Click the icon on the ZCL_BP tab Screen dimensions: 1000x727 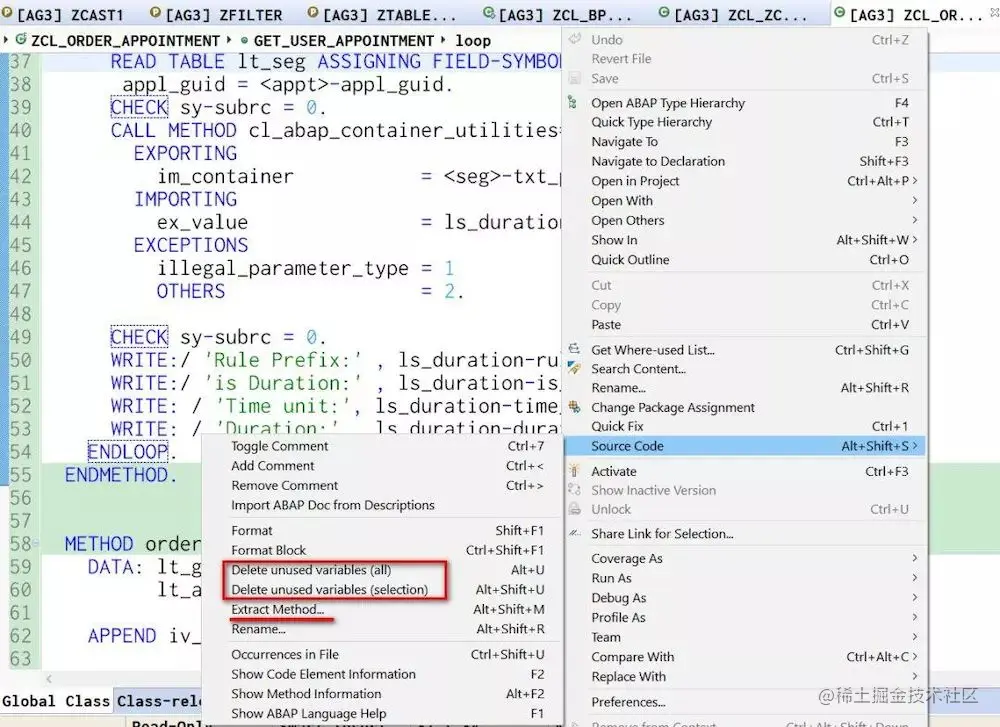tap(489, 13)
